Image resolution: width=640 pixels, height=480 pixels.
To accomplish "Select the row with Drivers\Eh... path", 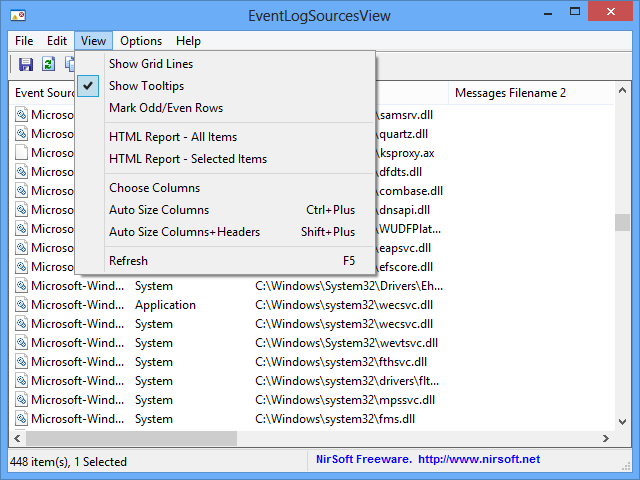I will [x=312, y=286].
